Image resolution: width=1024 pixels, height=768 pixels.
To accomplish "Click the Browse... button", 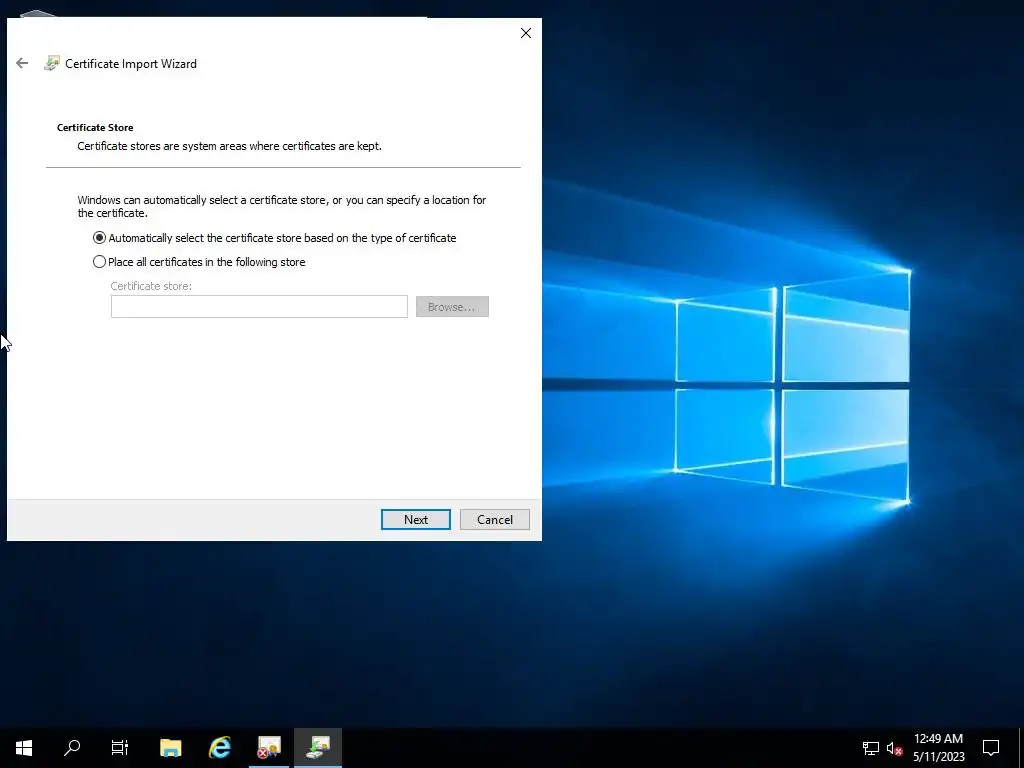I will point(452,307).
